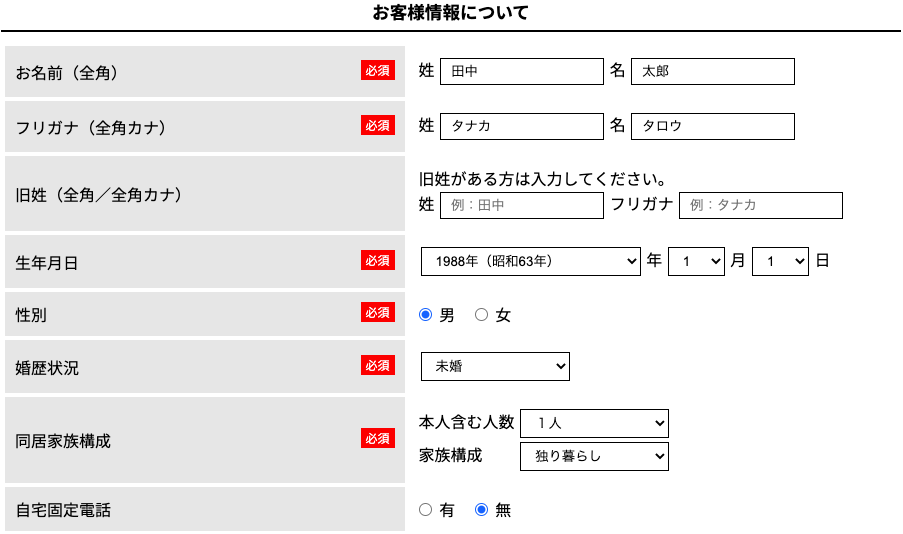Open the birth year dropdown showing 1988年
Image resolution: width=903 pixels, height=534 pixels.
(x=530, y=261)
